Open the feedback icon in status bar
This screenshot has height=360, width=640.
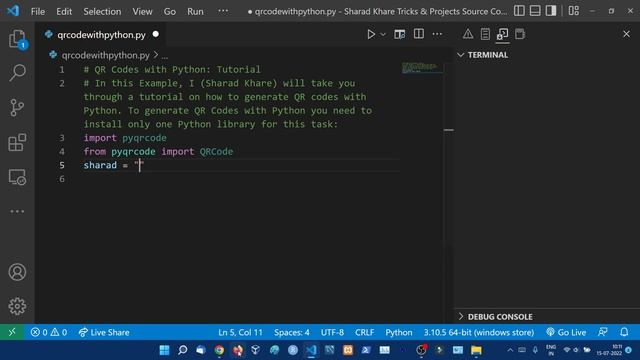[603, 332]
